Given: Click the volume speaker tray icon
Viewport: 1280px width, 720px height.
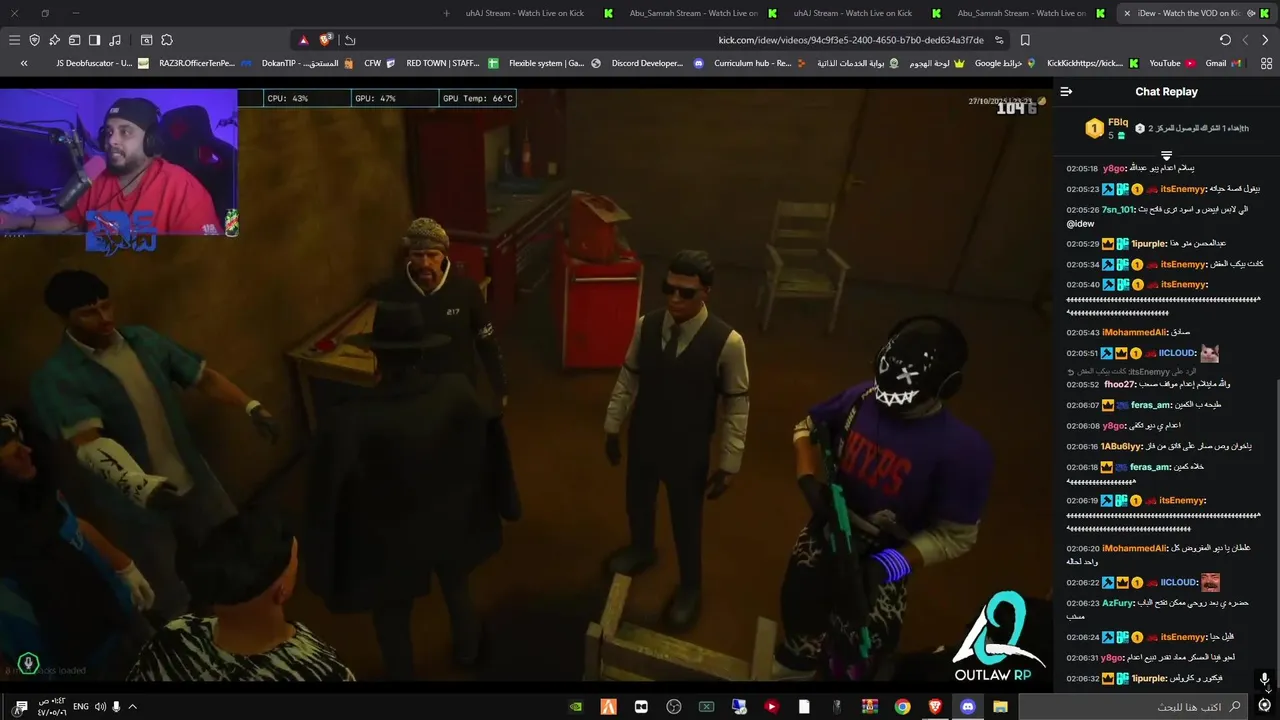Looking at the screenshot, I should (x=100, y=707).
